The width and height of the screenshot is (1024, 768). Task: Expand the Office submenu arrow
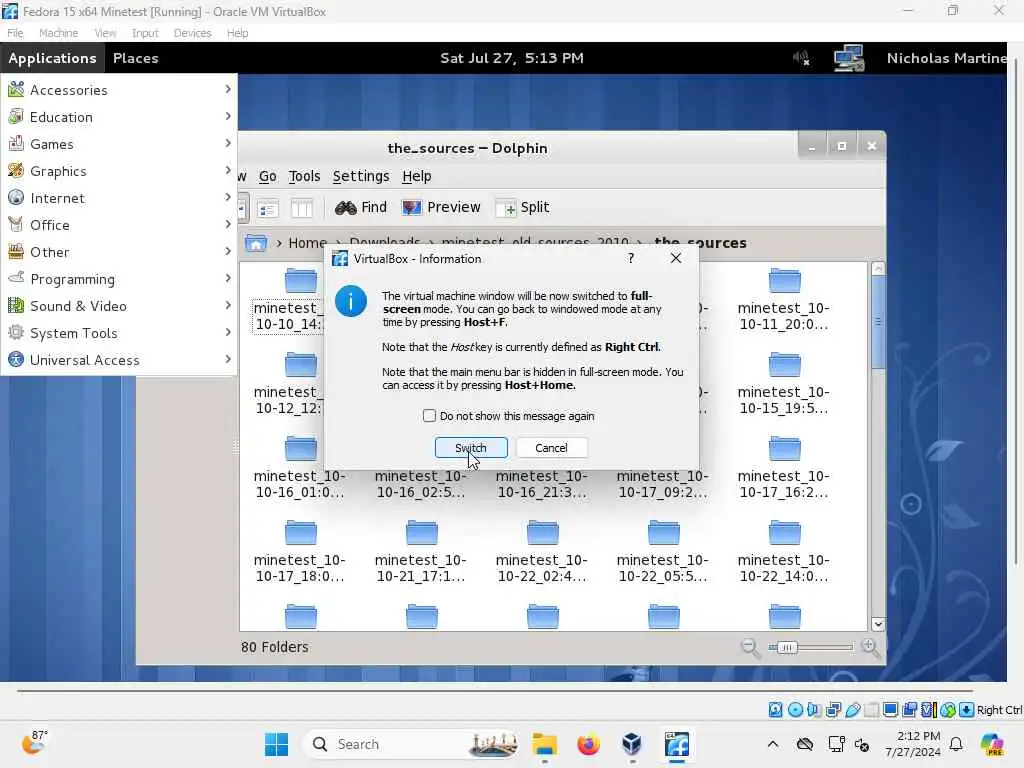[228, 224]
